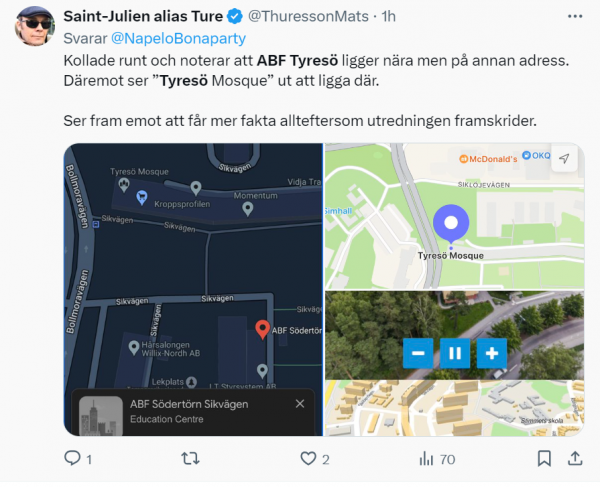Image resolution: width=600 pixels, height=487 pixels.
Task: View tweet analytics with the bar chart icon
Action: 426,458
